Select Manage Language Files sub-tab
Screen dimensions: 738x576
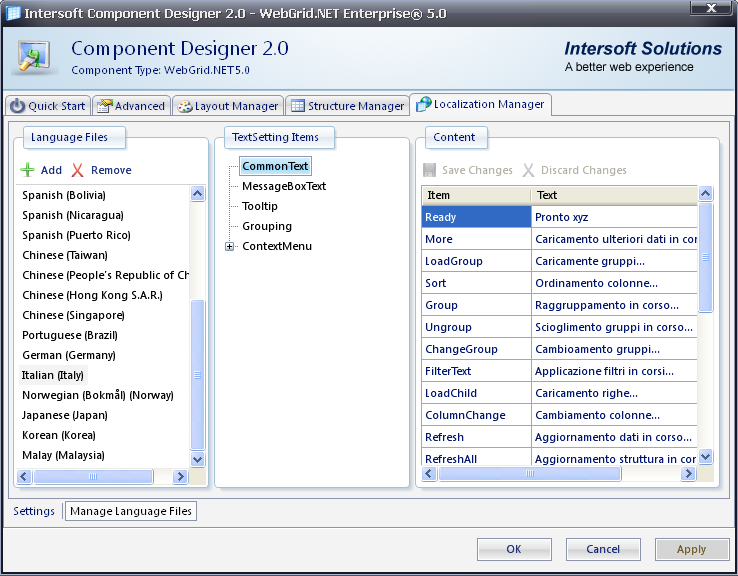131,511
